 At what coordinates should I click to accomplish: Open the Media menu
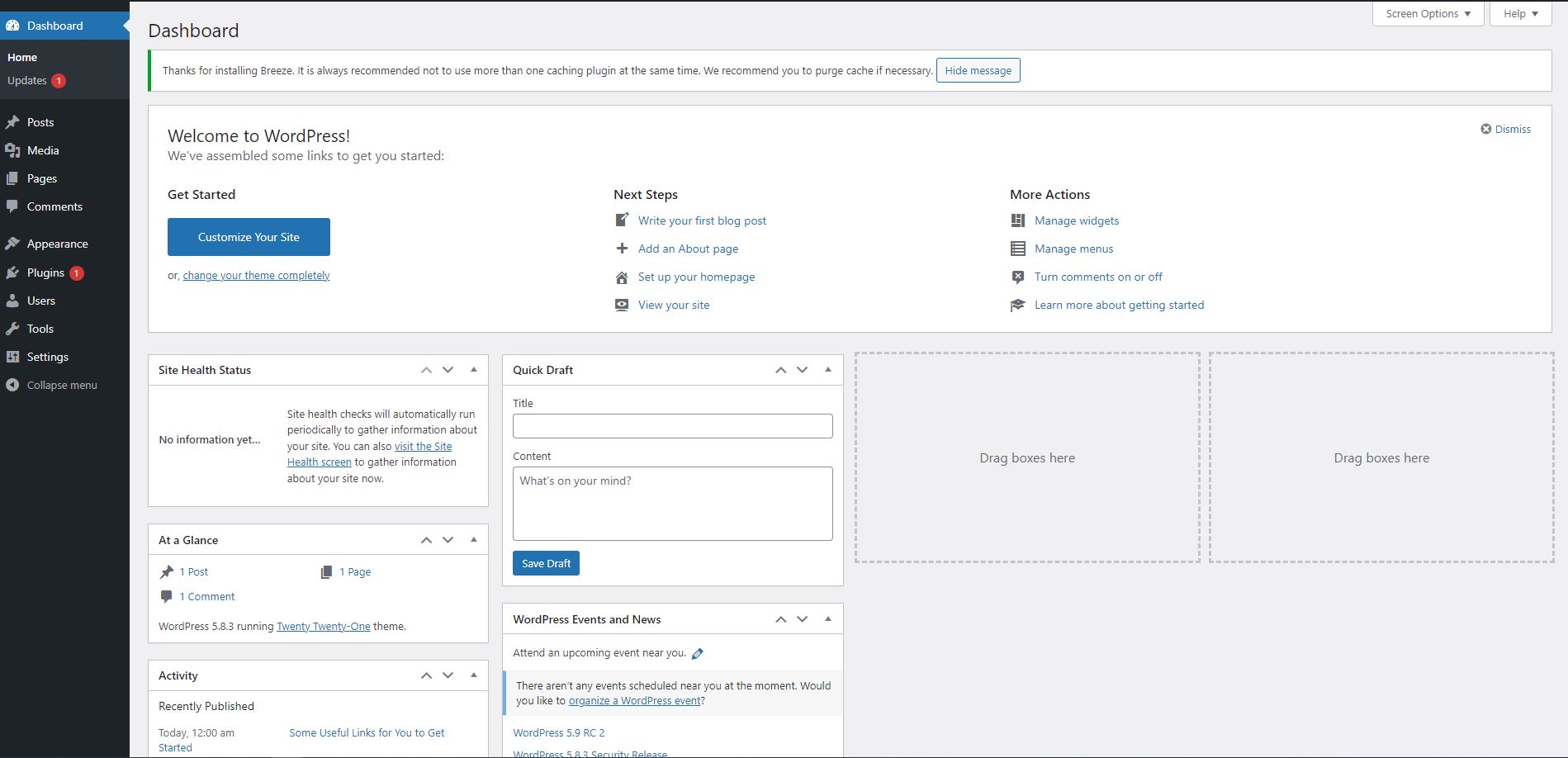(64, 150)
